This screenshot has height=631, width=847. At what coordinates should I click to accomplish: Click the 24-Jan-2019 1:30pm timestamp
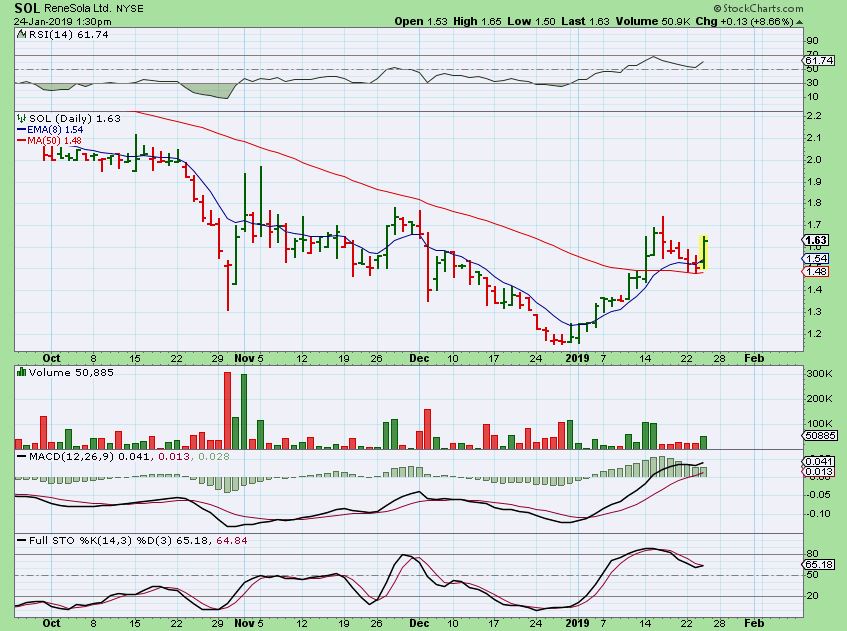click(x=63, y=22)
